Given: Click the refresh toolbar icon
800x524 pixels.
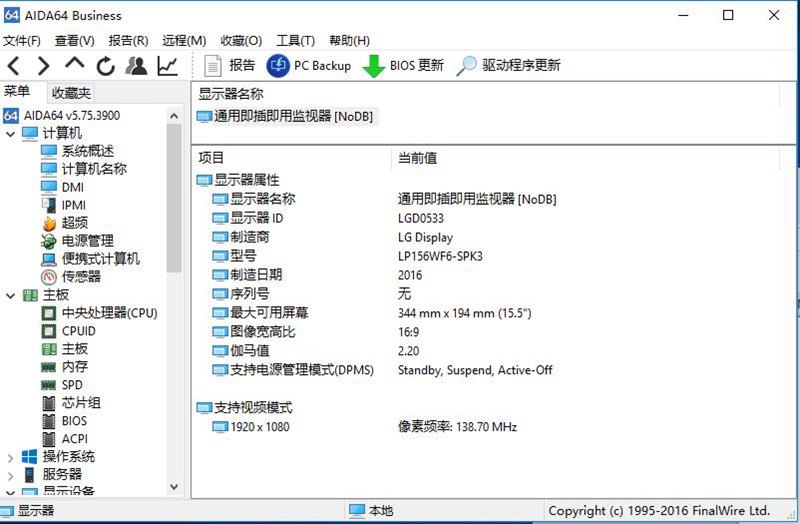Looking at the screenshot, I should coord(105,66).
